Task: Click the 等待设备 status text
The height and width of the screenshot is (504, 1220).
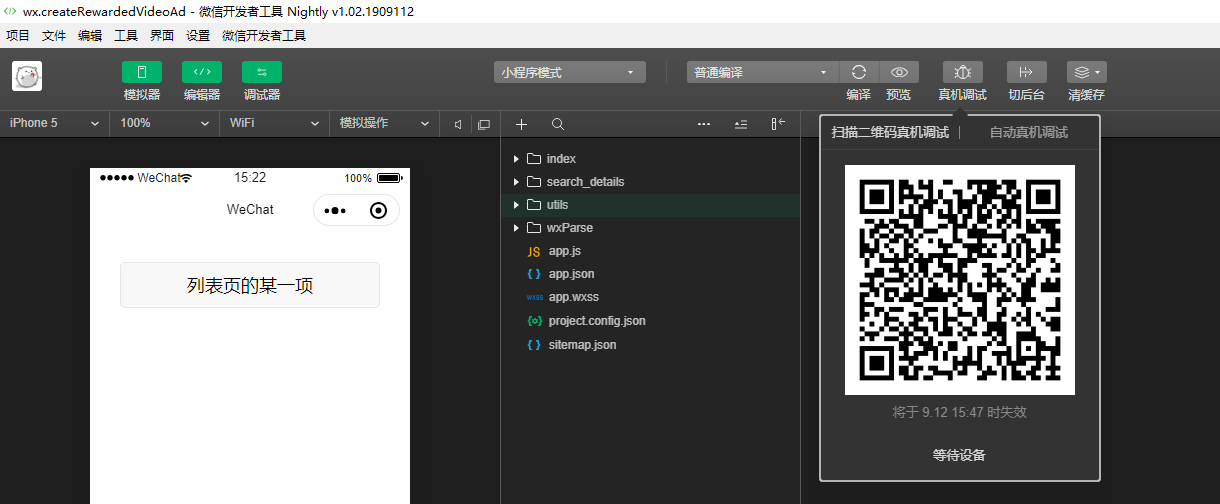Action: point(959,455)
